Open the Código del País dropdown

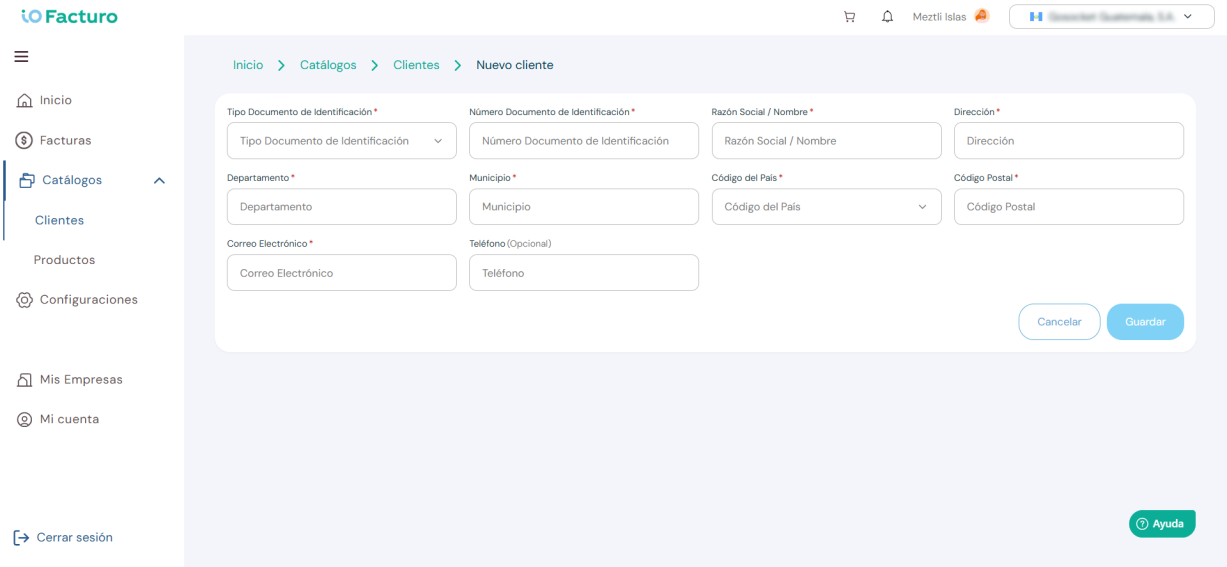[826, 207]
